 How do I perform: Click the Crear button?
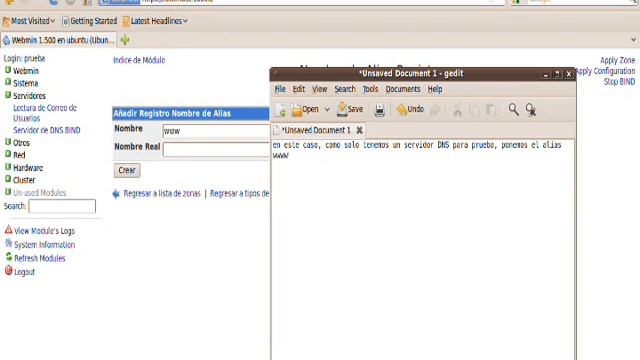127,170
